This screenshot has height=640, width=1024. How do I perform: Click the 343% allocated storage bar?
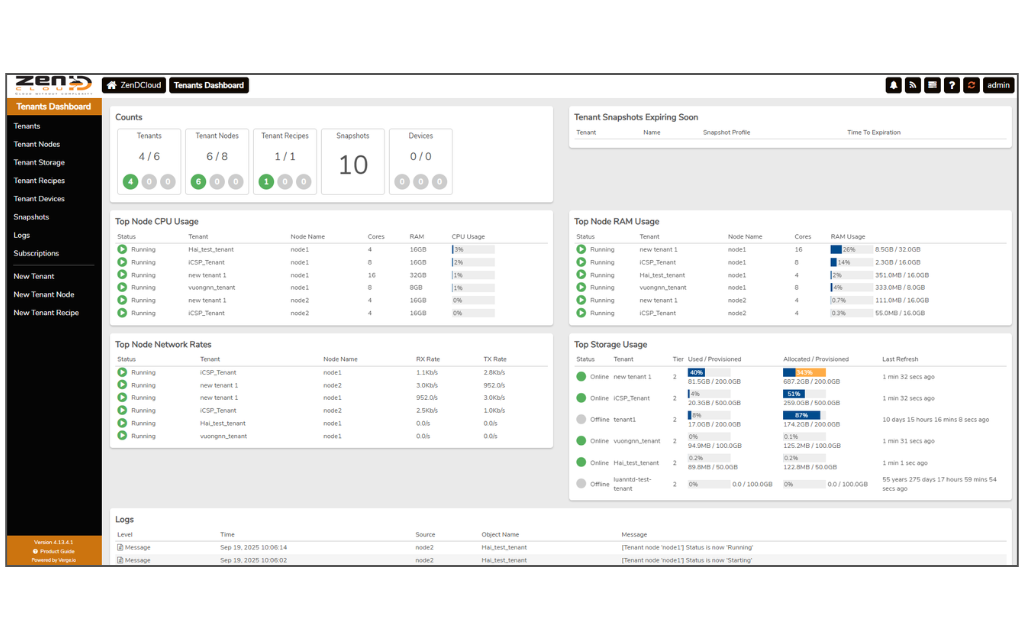coord(804,372)
